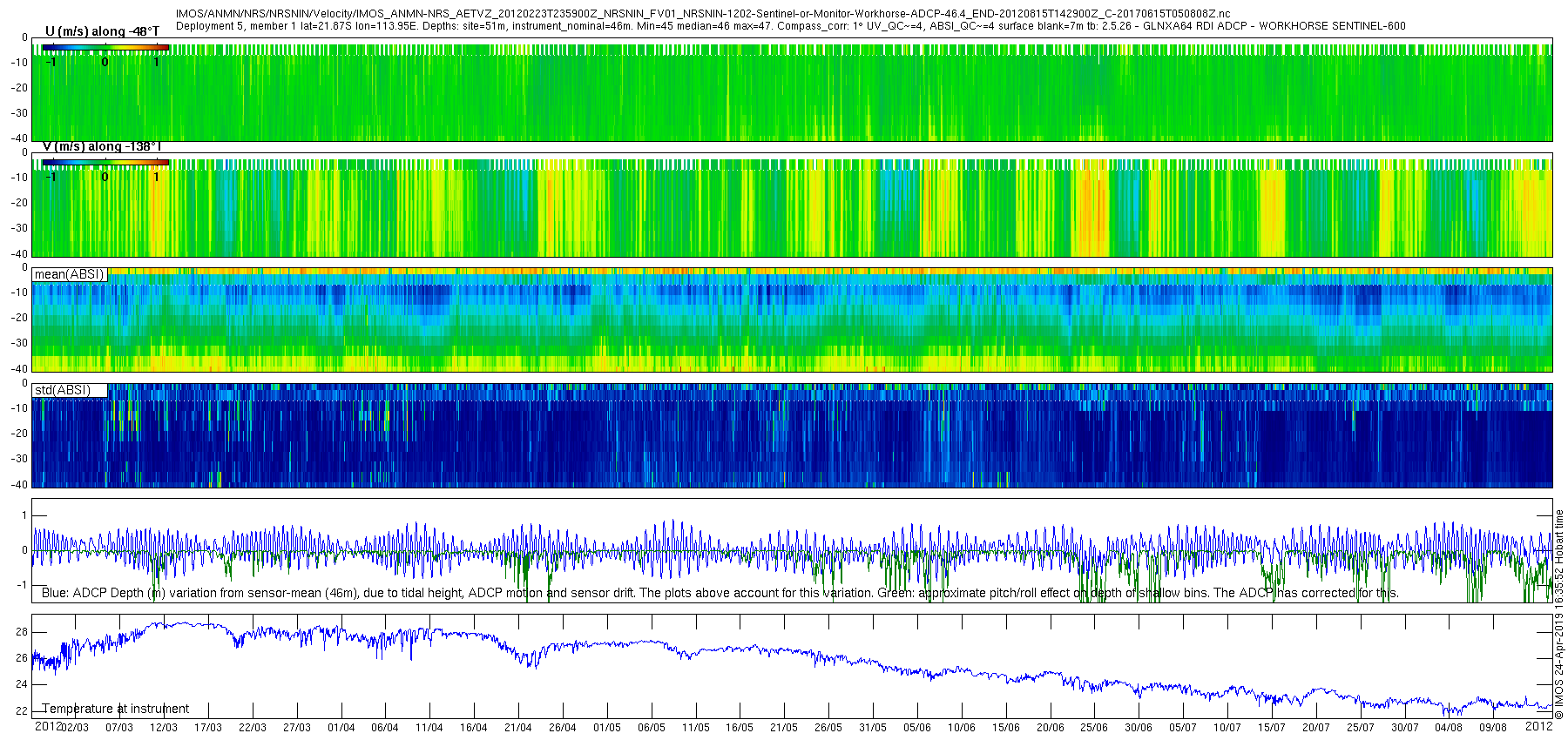The height and width of the screenshot is (740, 1568).
Task: Click the '21/05' date tick label
Action: tap(784, 728)
